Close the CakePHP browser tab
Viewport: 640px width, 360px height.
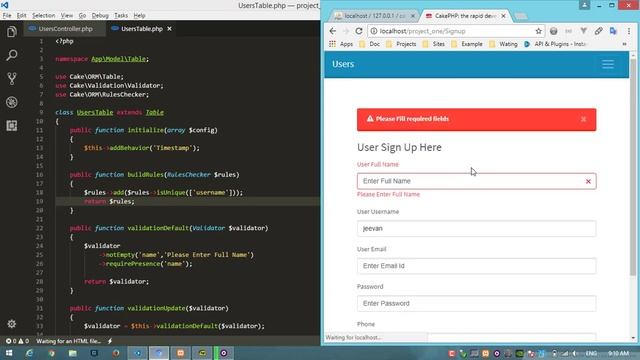(x=503, y=16)
